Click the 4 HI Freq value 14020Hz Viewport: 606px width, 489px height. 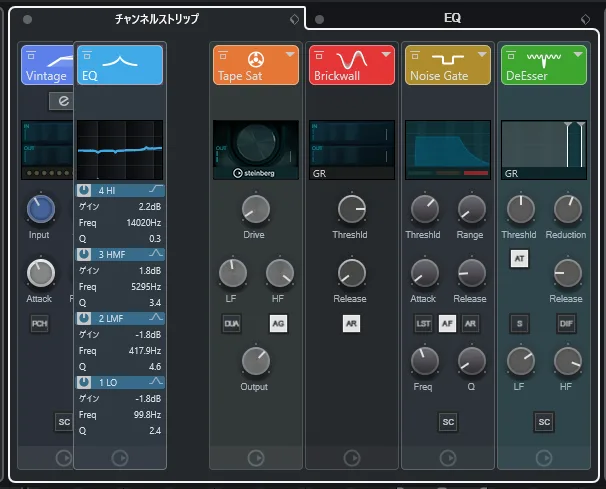point(143,223)
